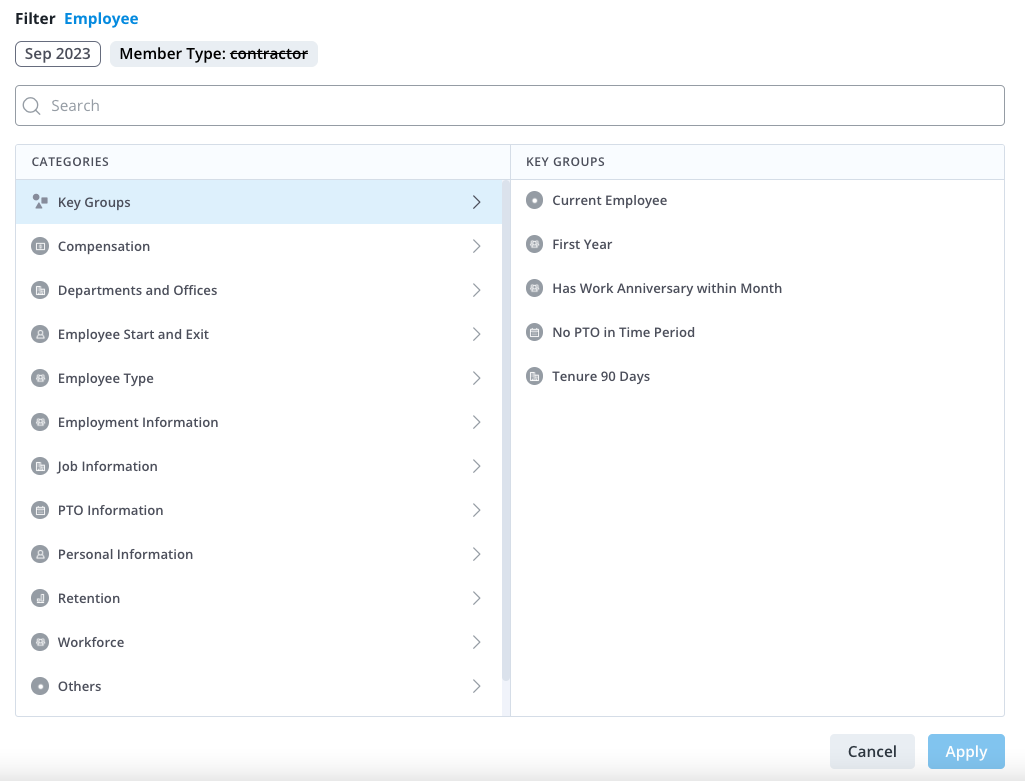Click the Retention category icon
Screen dimensions: 1025x781
[x=40, y=598]
